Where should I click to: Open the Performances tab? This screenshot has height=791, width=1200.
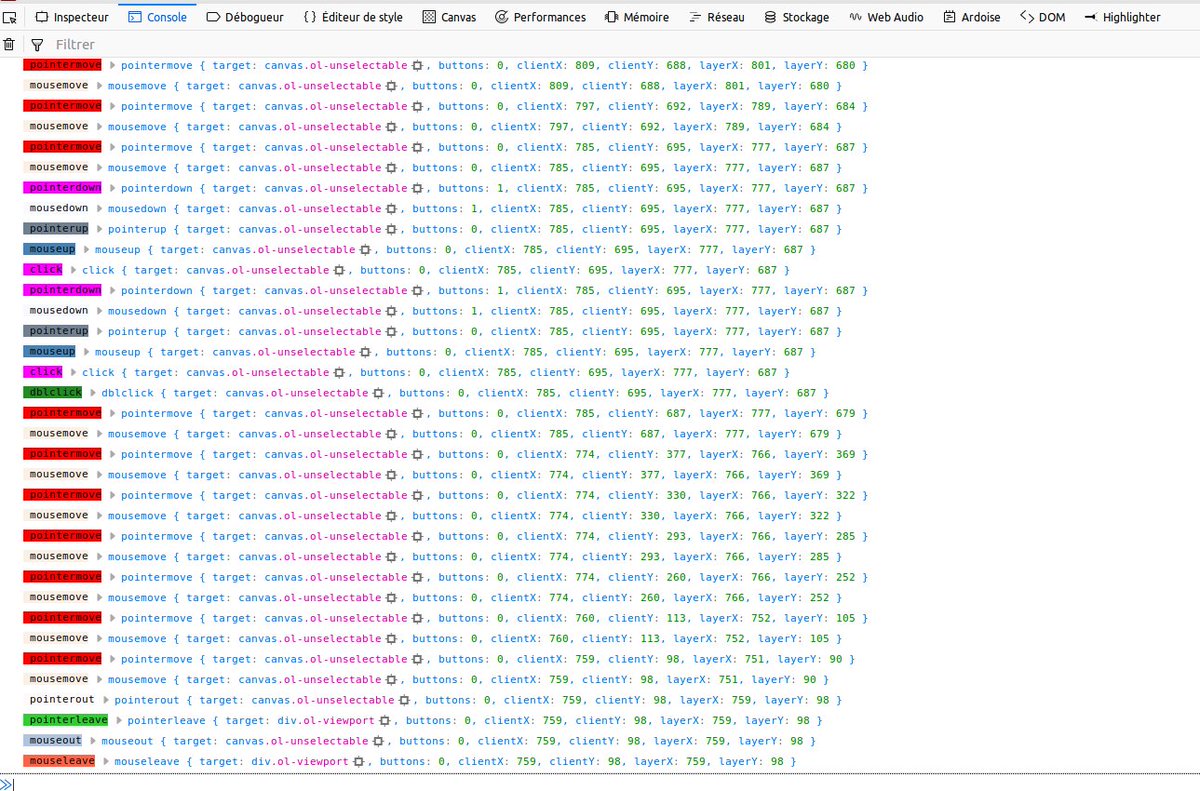(x=541, y=17)
